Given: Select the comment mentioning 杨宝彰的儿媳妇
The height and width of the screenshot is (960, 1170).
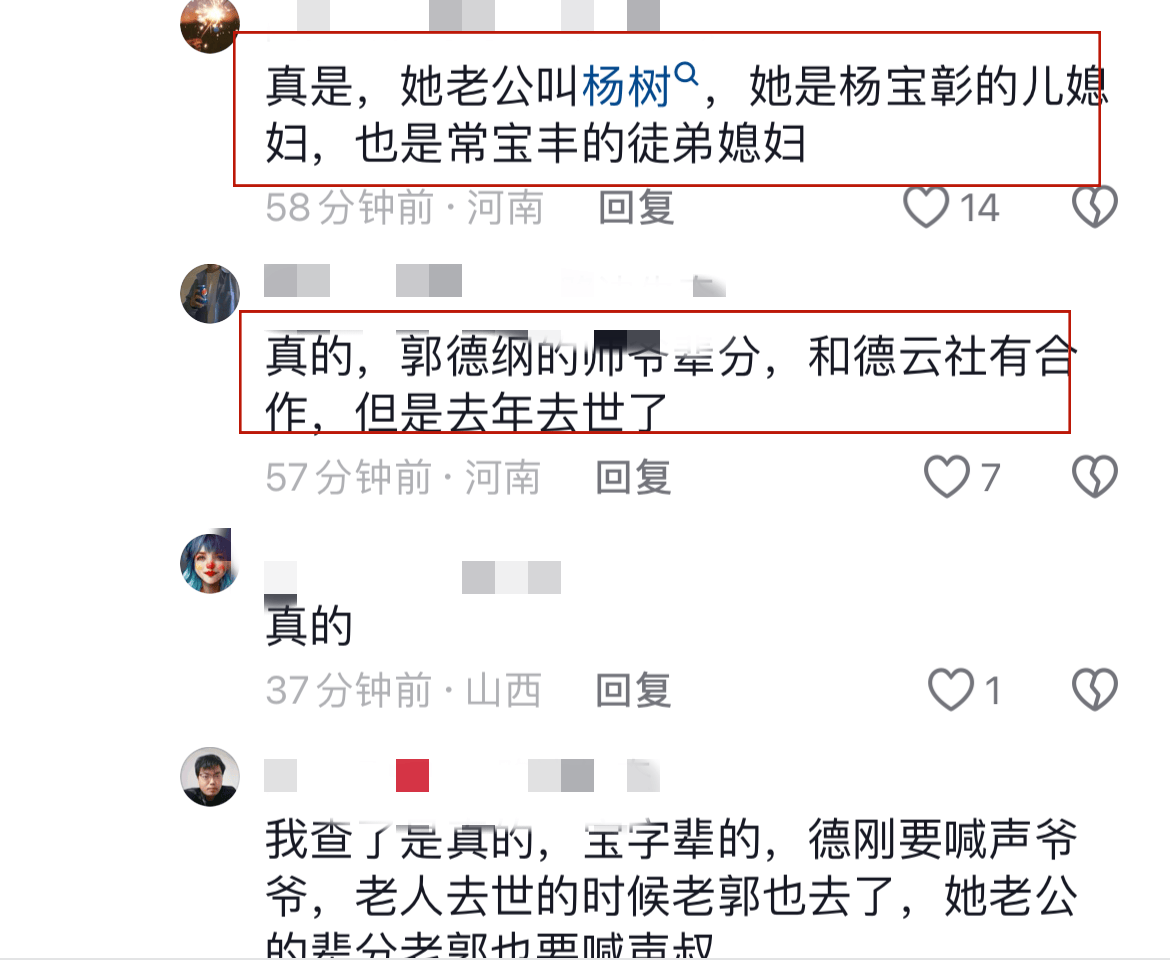Looking at the screenshot, I should pos(686,115).
